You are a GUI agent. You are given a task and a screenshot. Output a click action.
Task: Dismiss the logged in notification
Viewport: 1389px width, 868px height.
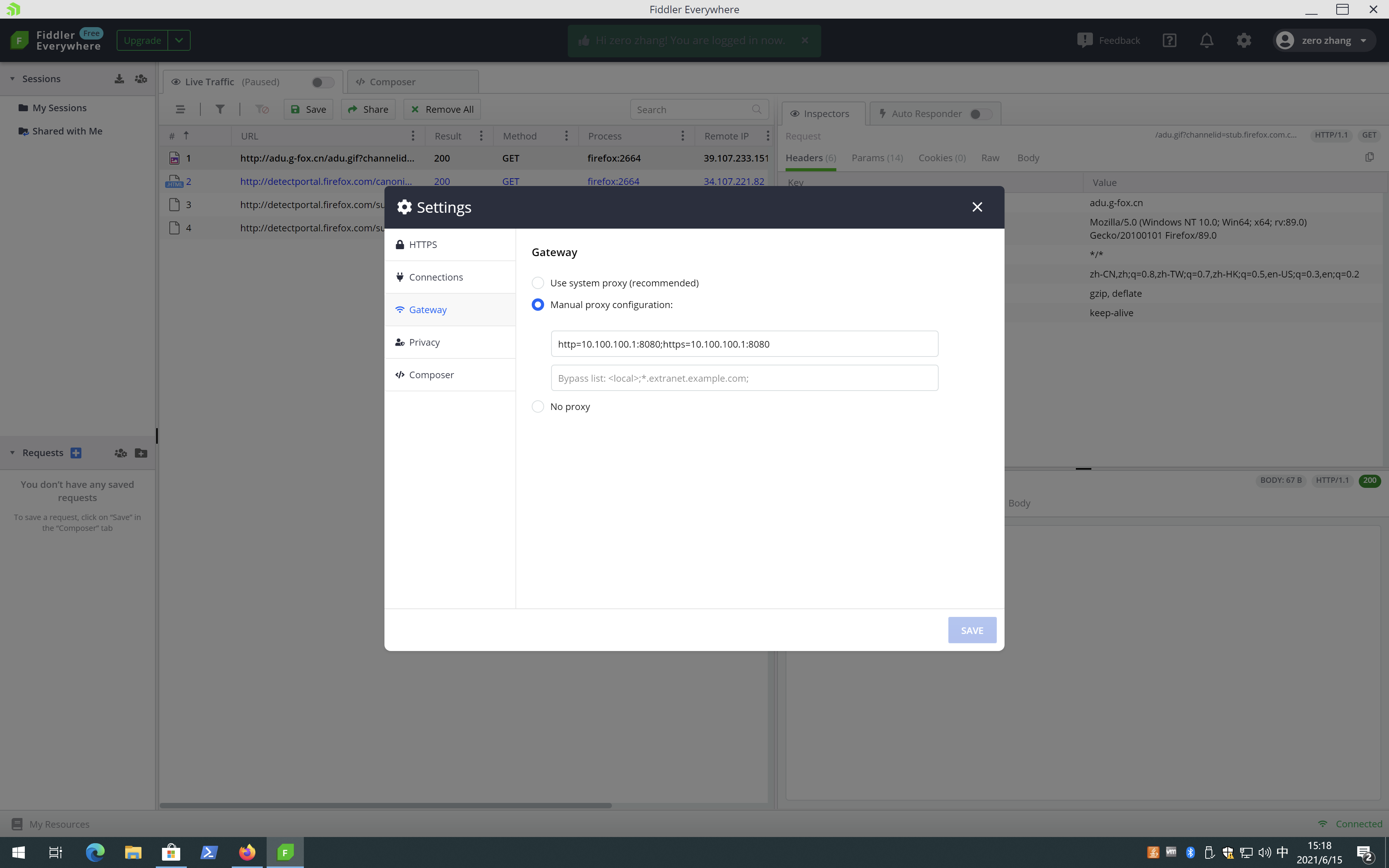click(805, 40)
